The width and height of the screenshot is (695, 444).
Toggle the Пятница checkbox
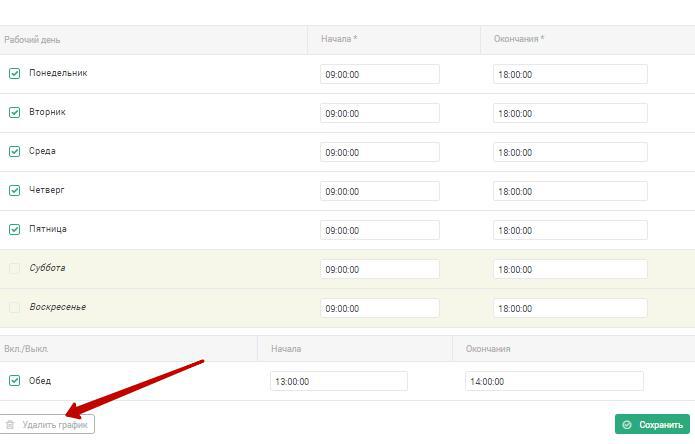15,229
